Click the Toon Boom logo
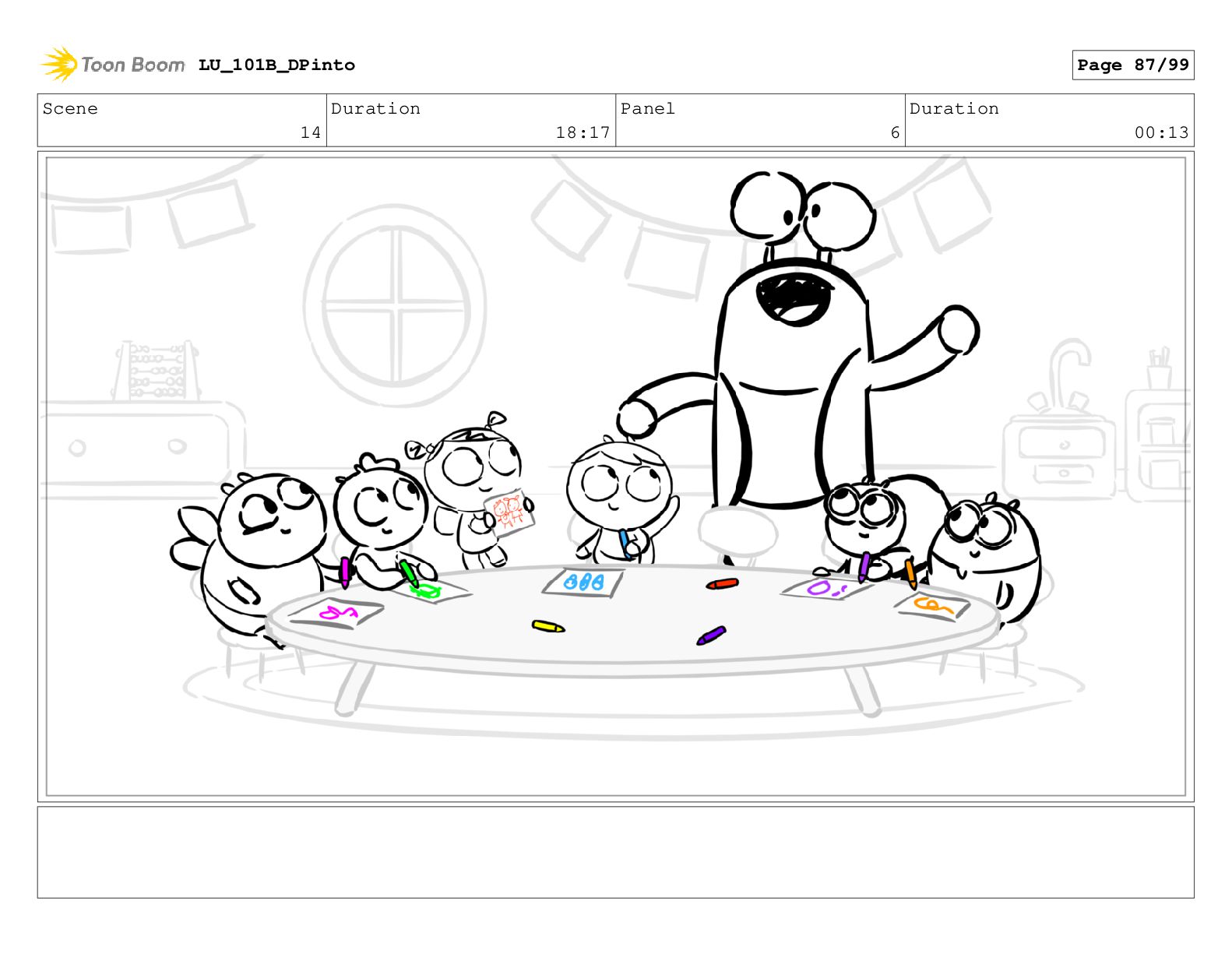 [x=113, y=64]
